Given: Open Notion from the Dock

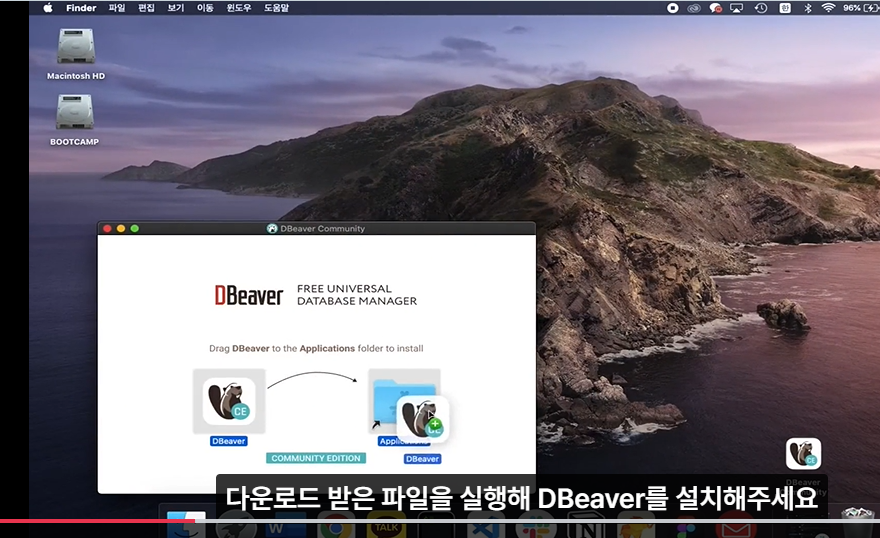Looking at the screenshot, I should click(585, 526).
